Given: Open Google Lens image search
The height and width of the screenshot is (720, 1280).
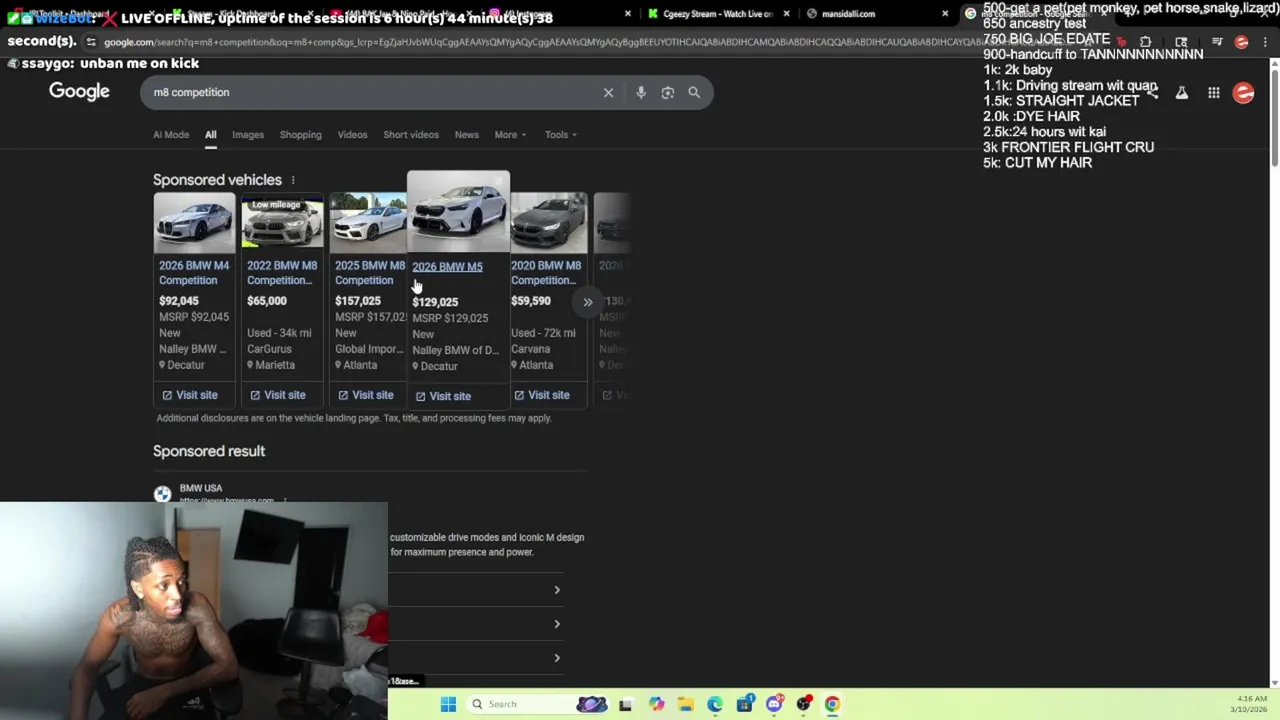Looking at the screenshot, I should click(668, 92).
